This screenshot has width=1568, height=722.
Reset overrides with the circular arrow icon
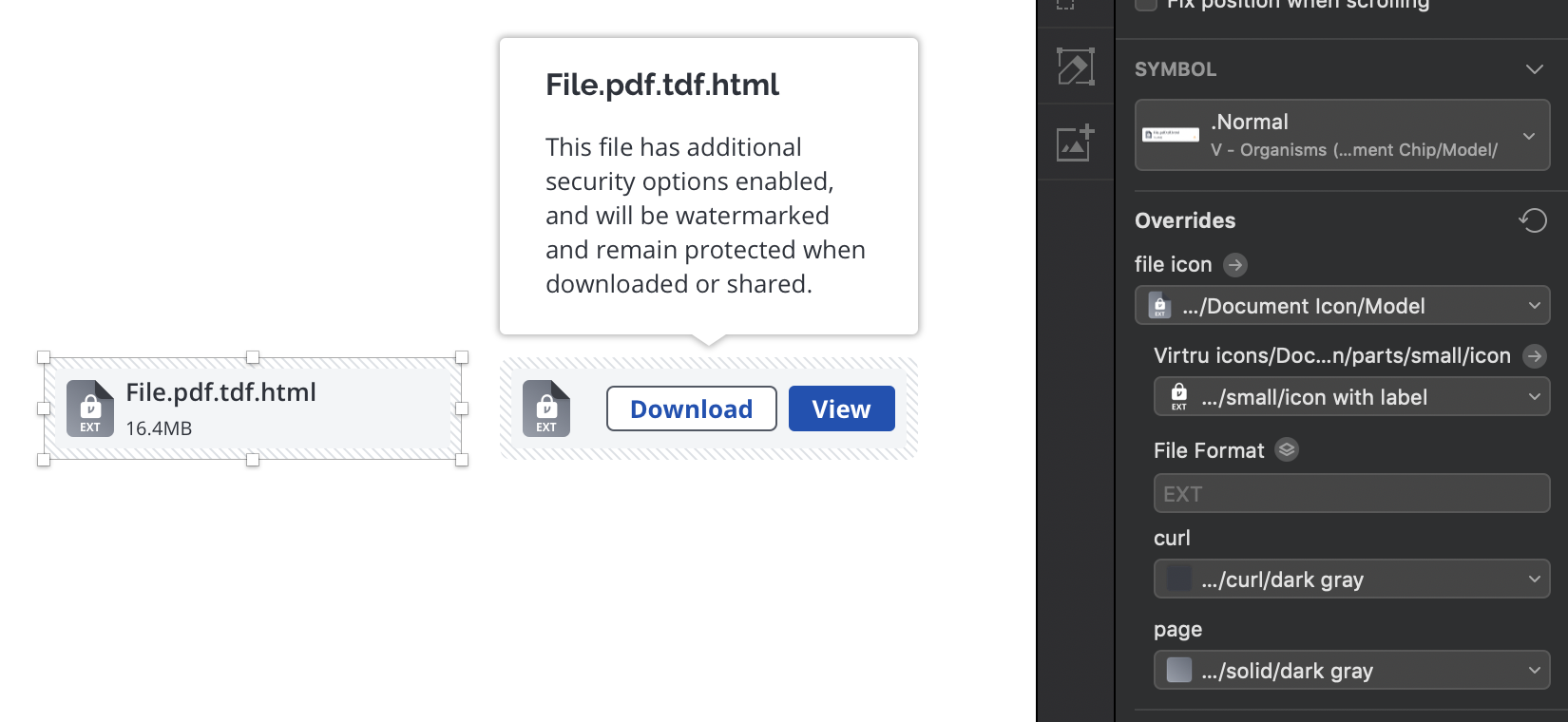(x=1532, y=220)
